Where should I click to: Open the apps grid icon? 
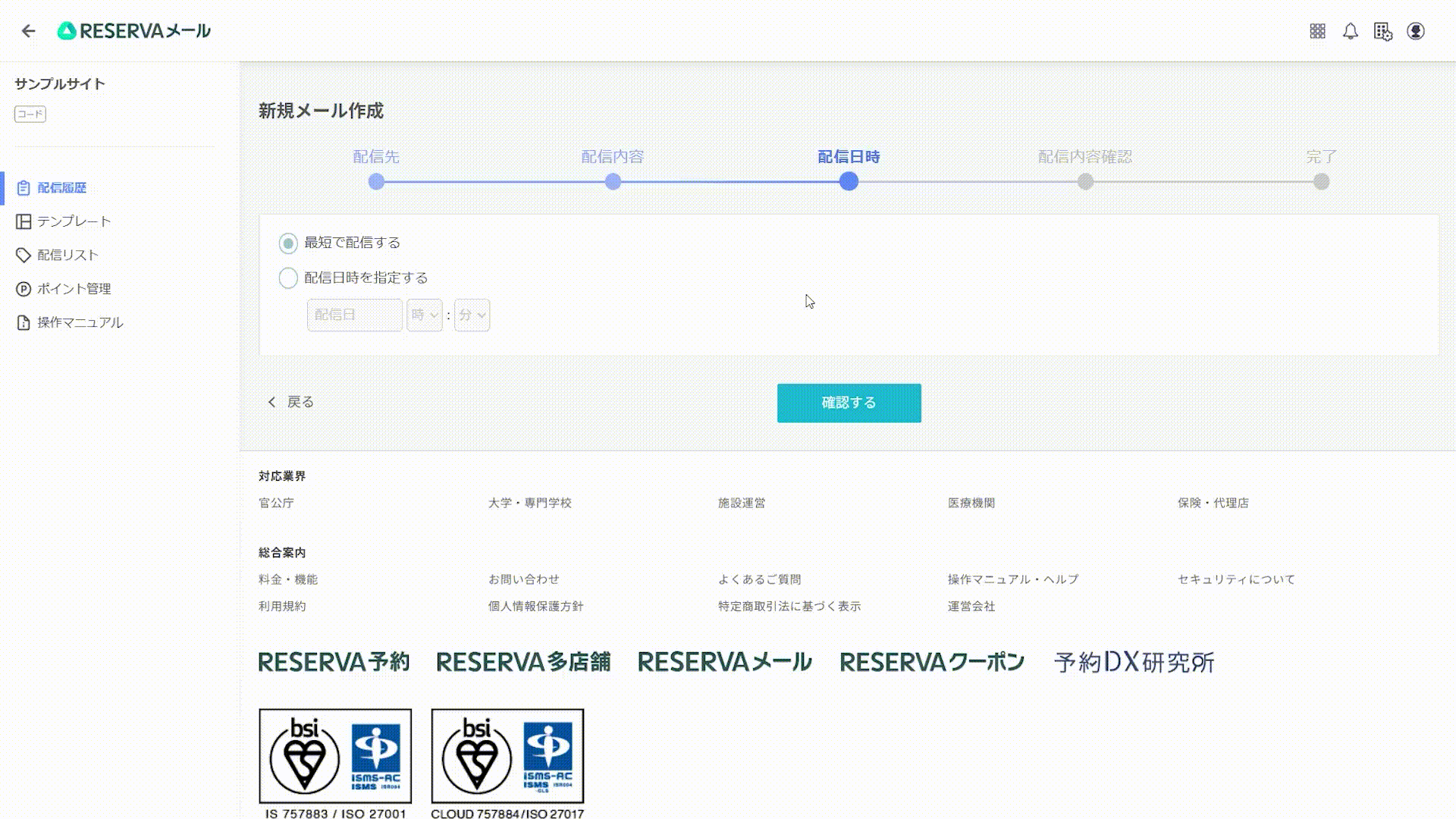pyautogui.click(x=1318, y=31)
